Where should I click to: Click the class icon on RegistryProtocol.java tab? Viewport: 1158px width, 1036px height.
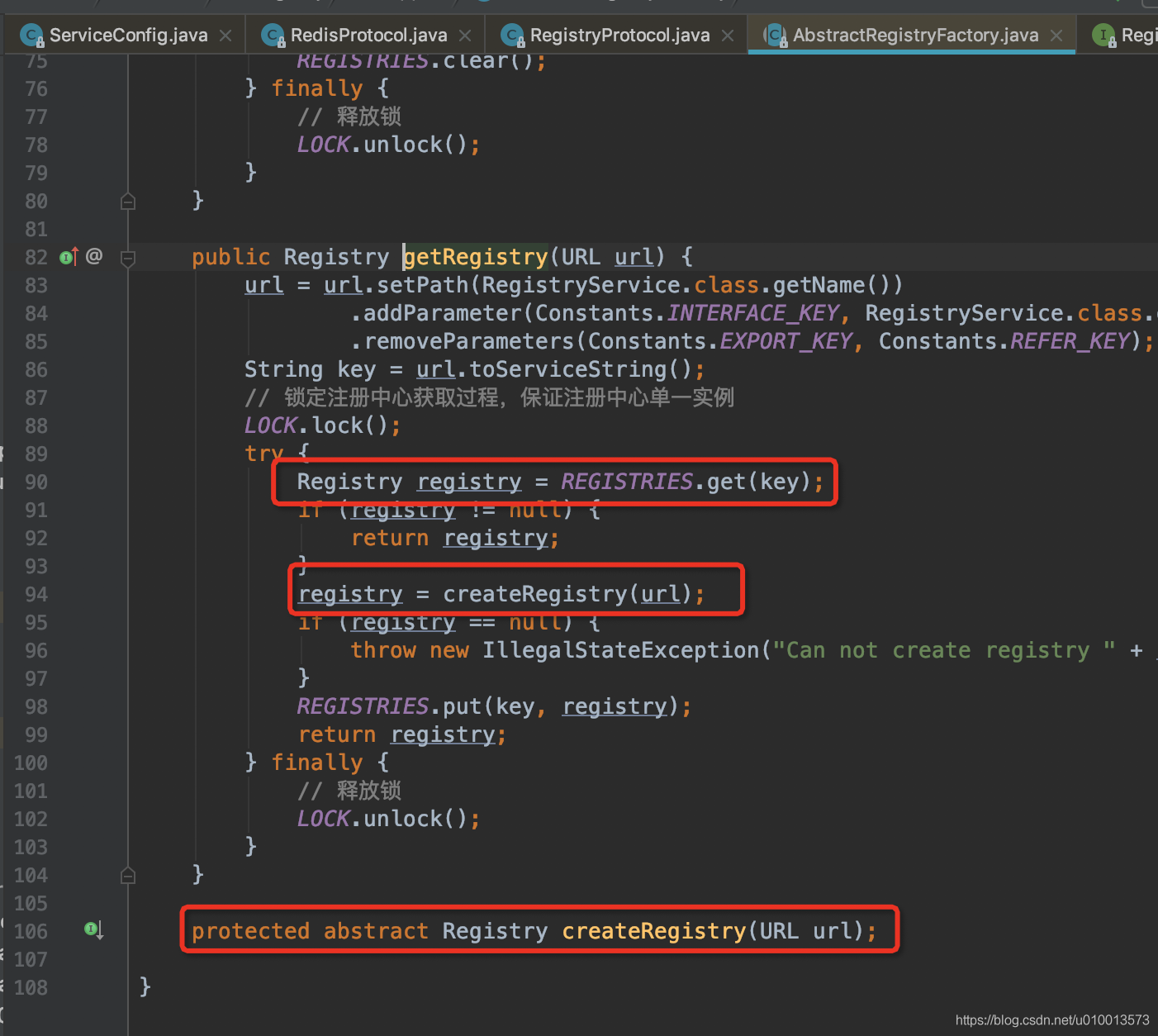tap(512, 36)
